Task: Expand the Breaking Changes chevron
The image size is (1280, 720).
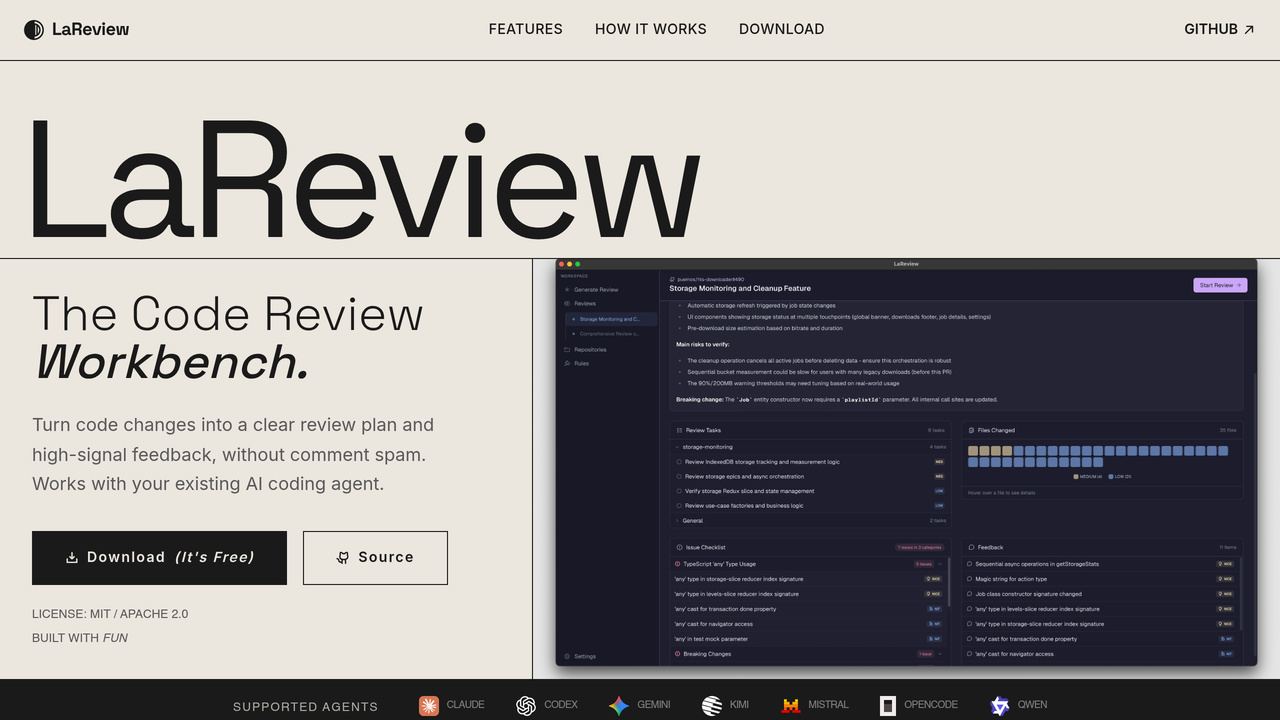Action: coord(940,654)
